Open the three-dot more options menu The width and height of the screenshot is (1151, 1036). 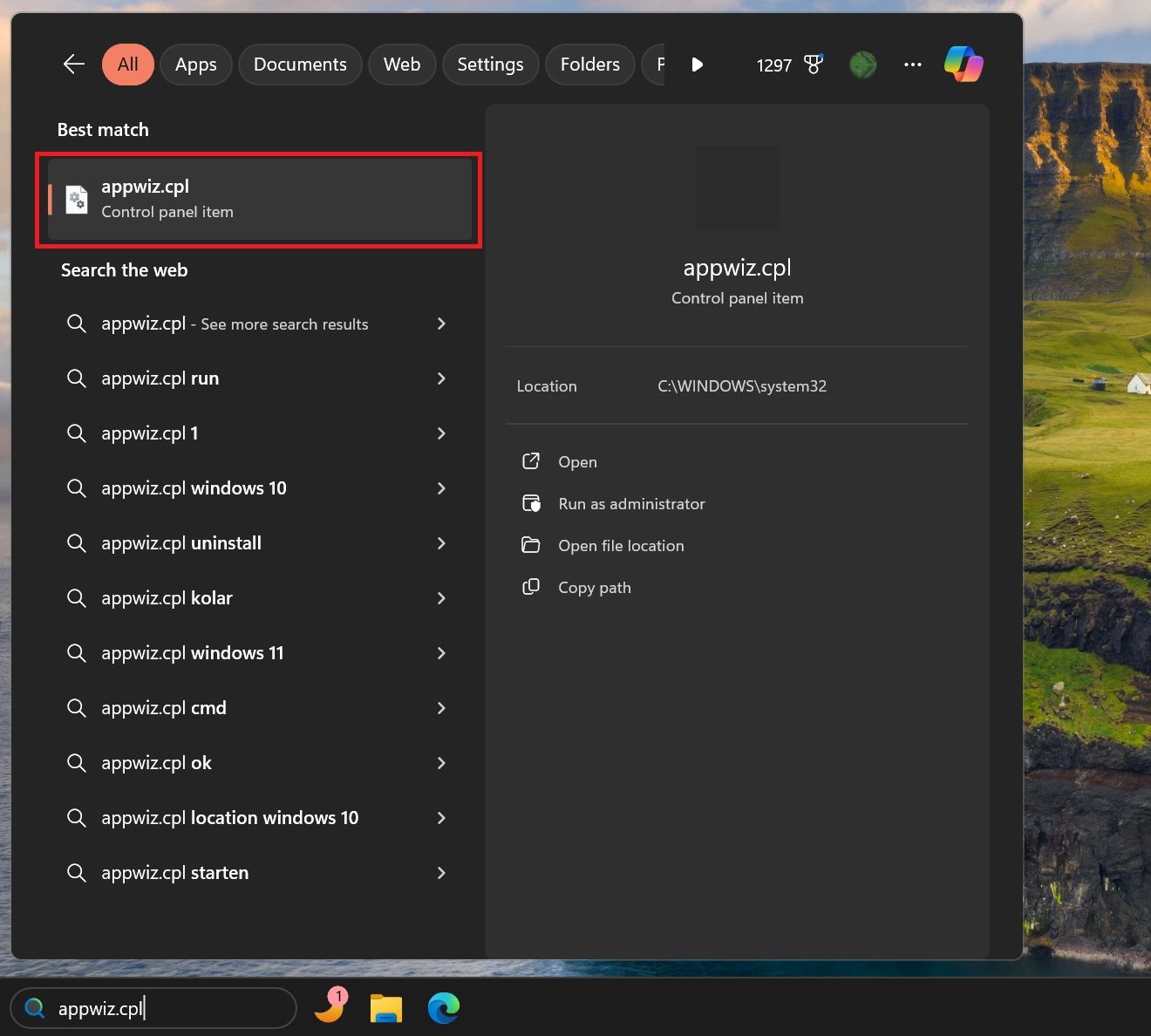pos(913,65)
